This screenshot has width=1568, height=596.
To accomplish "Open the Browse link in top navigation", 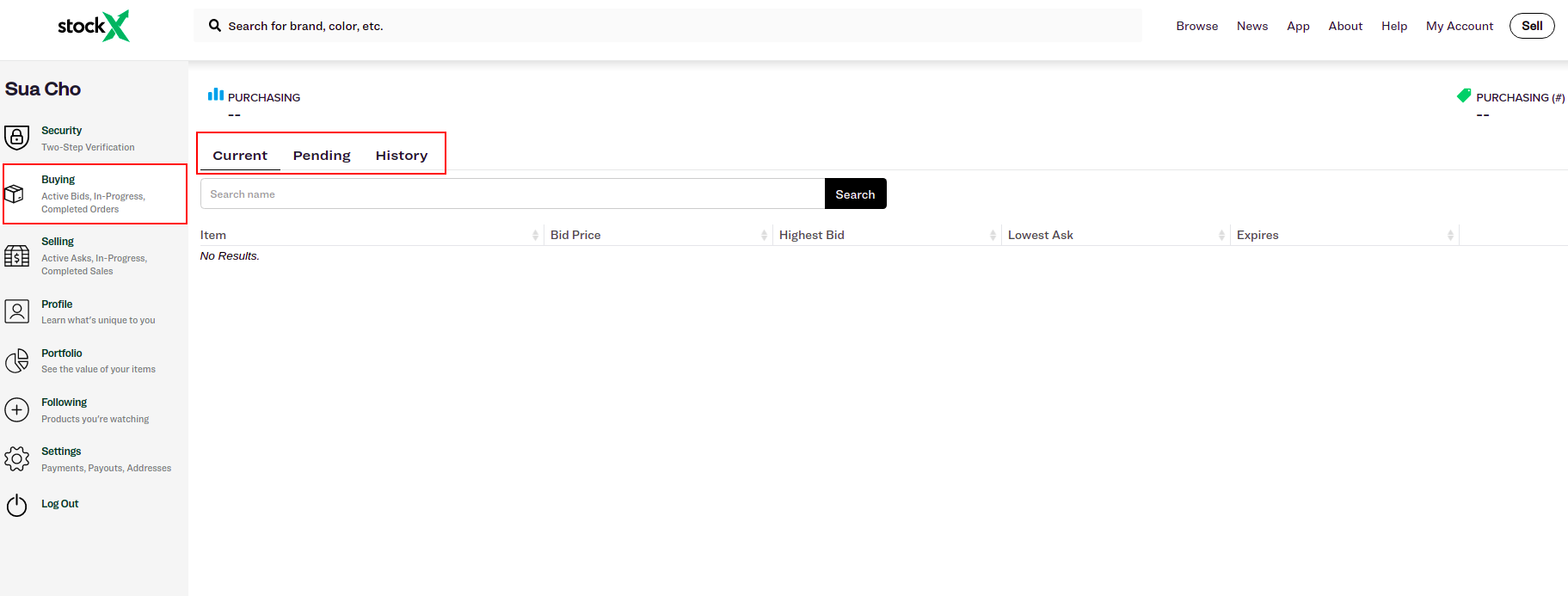I will [x=1196, y=26].
